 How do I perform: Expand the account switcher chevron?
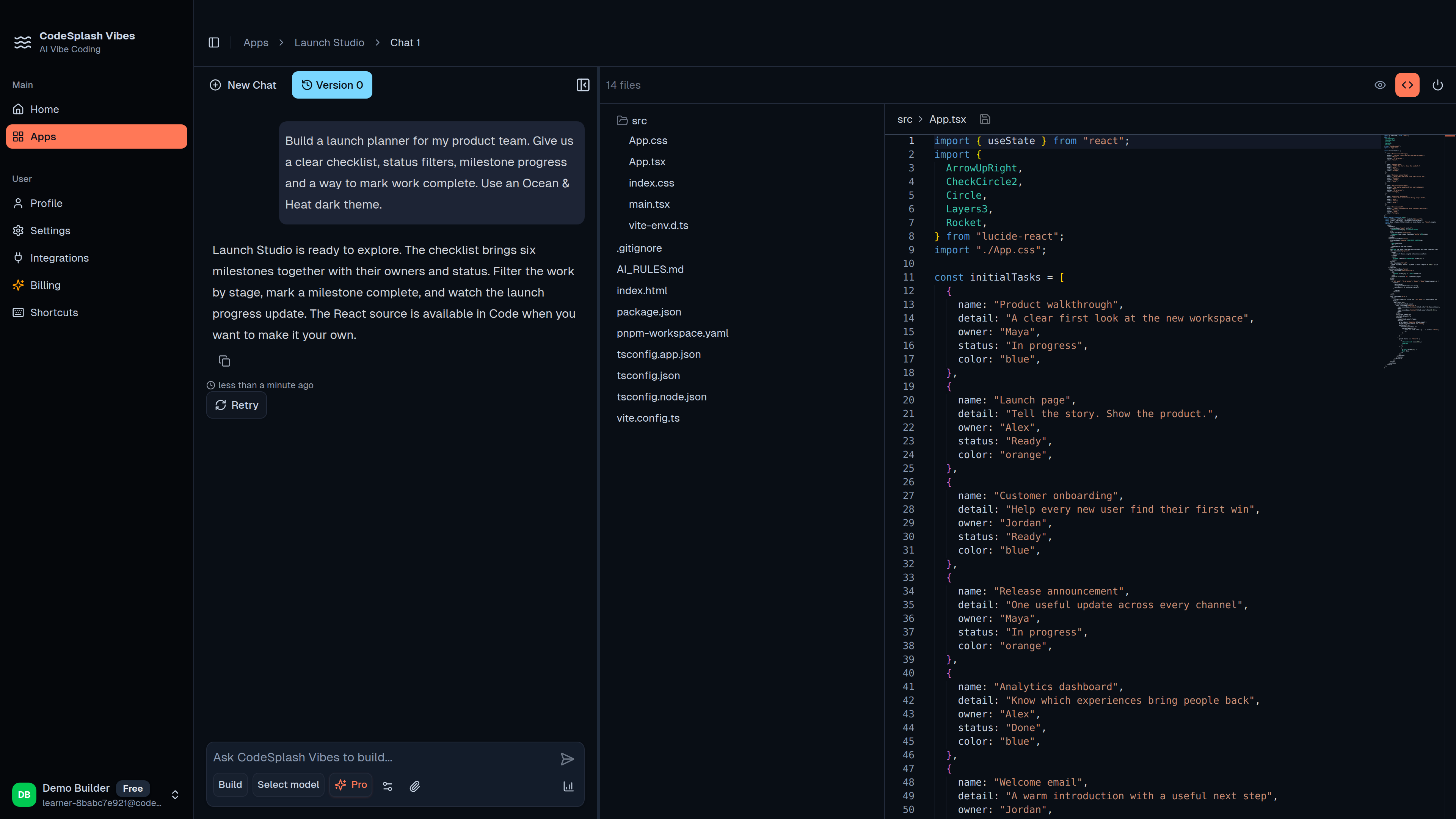[175, 795]
